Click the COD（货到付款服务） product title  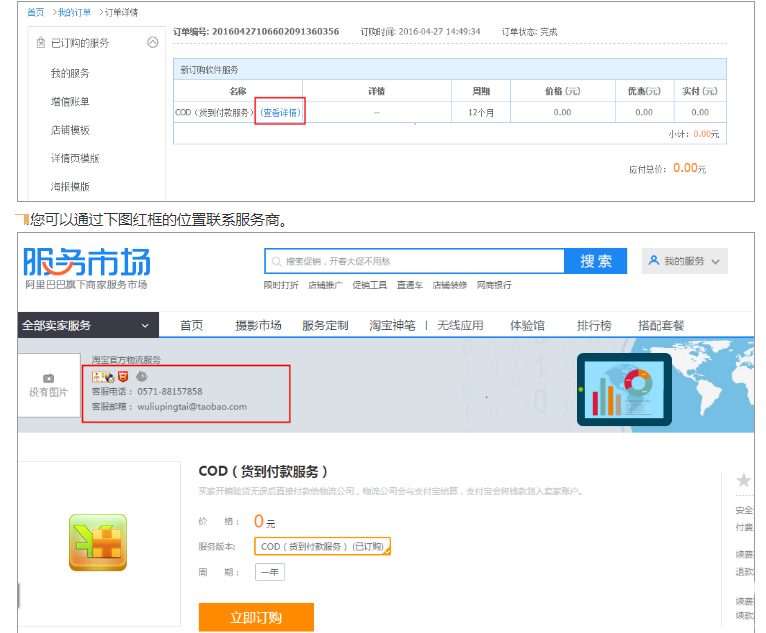[263, 471]
